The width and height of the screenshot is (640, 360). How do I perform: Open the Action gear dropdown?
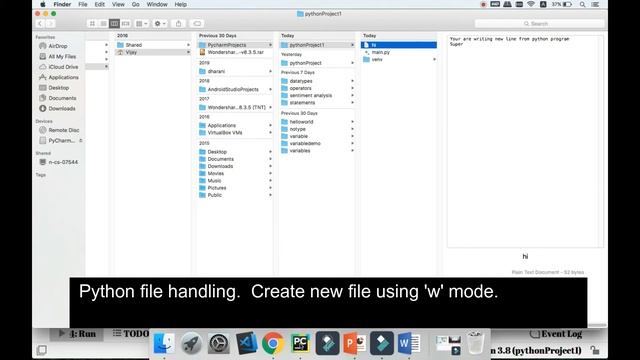(x=160, y=24)
